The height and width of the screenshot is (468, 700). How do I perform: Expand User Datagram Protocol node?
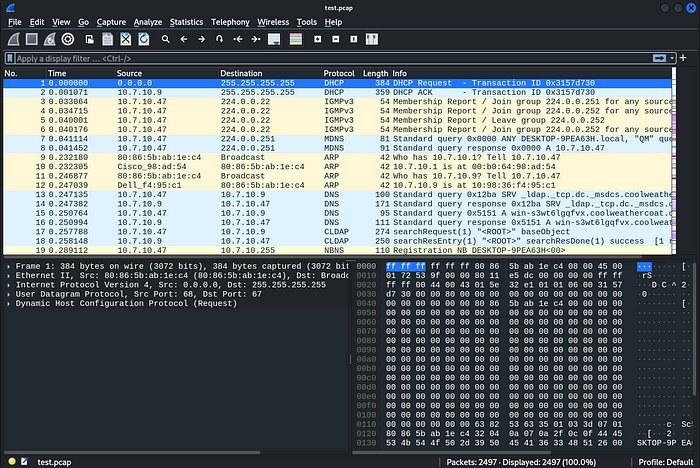tap(8, 294)
